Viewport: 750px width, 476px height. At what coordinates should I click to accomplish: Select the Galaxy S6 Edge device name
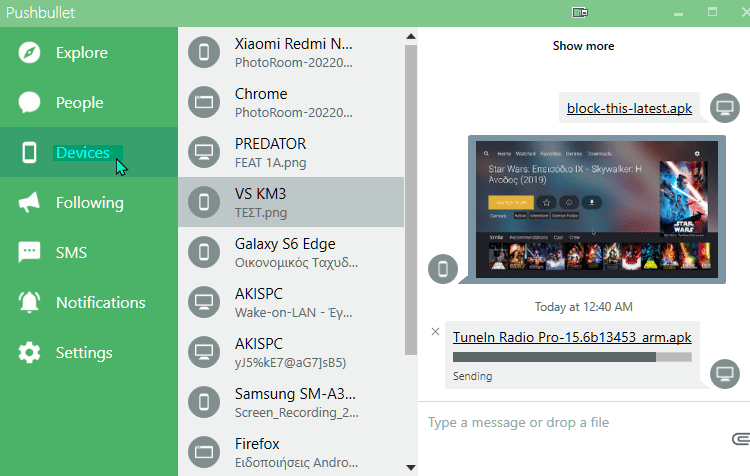point(285,244)
